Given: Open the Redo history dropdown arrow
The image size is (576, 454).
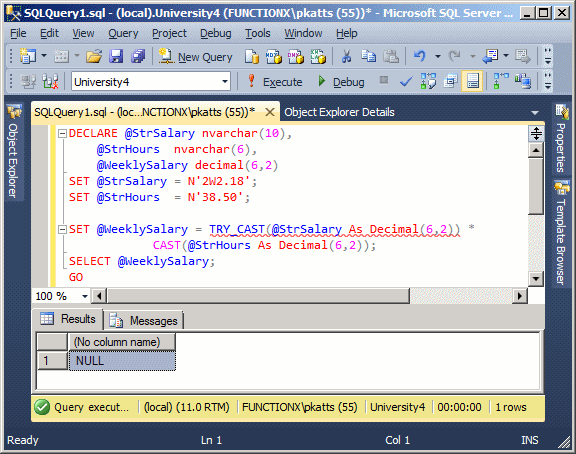Looking at the screenshot, I should click(x=473, y=57).
